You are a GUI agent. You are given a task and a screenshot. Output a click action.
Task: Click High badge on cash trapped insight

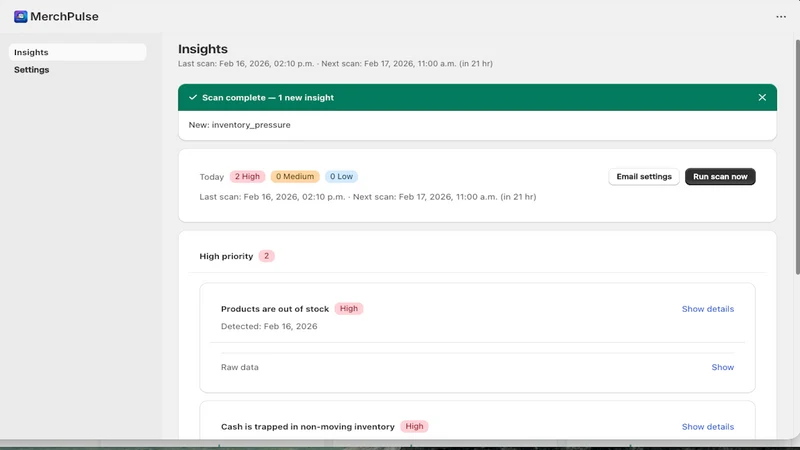coord(414,427)
